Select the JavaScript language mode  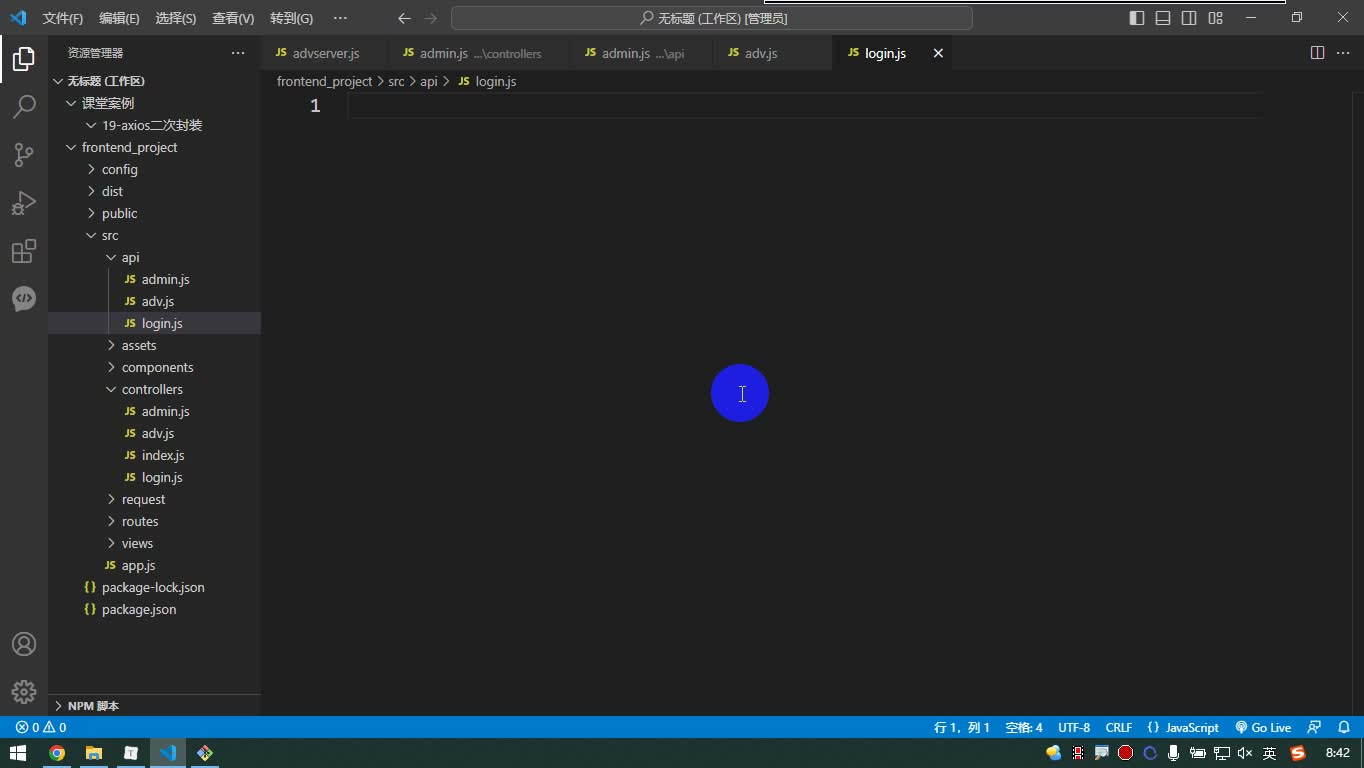1183,727
